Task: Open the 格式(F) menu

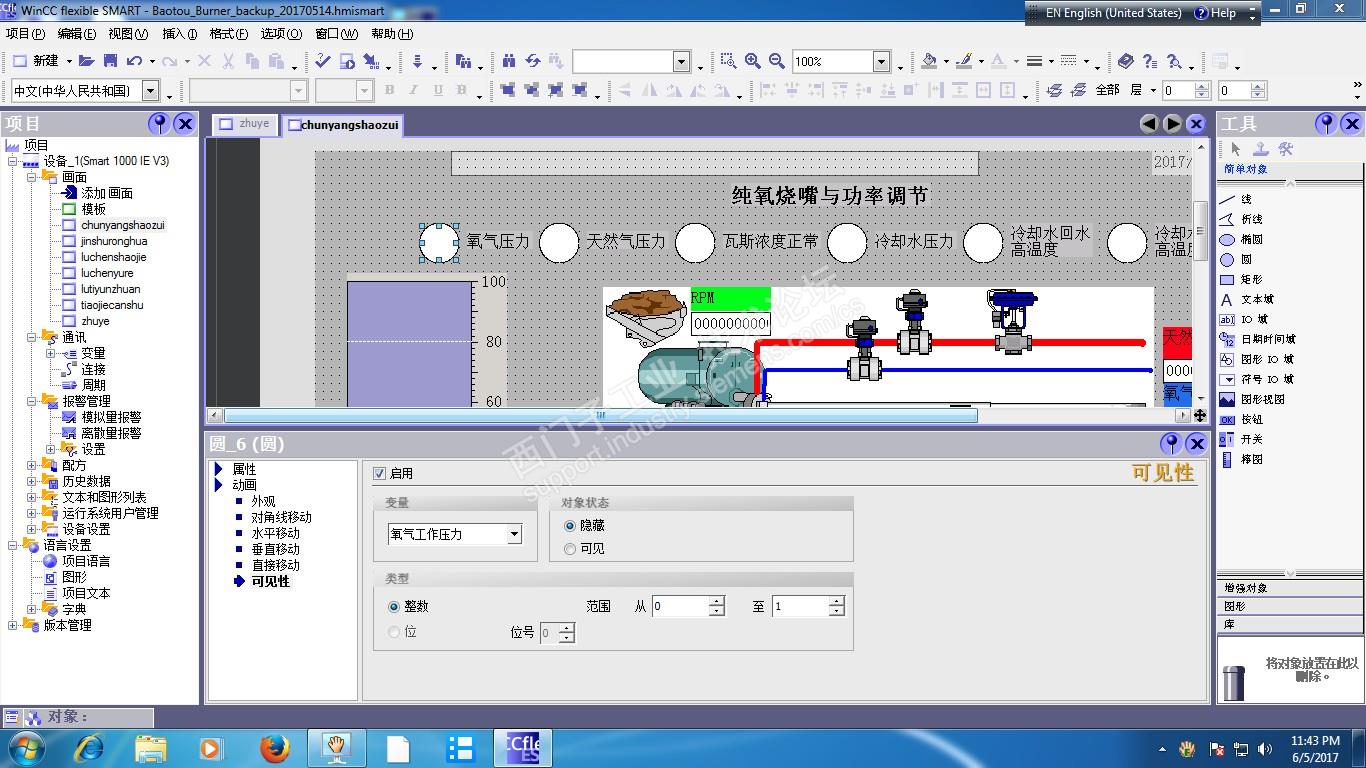Action: [229, 34]
